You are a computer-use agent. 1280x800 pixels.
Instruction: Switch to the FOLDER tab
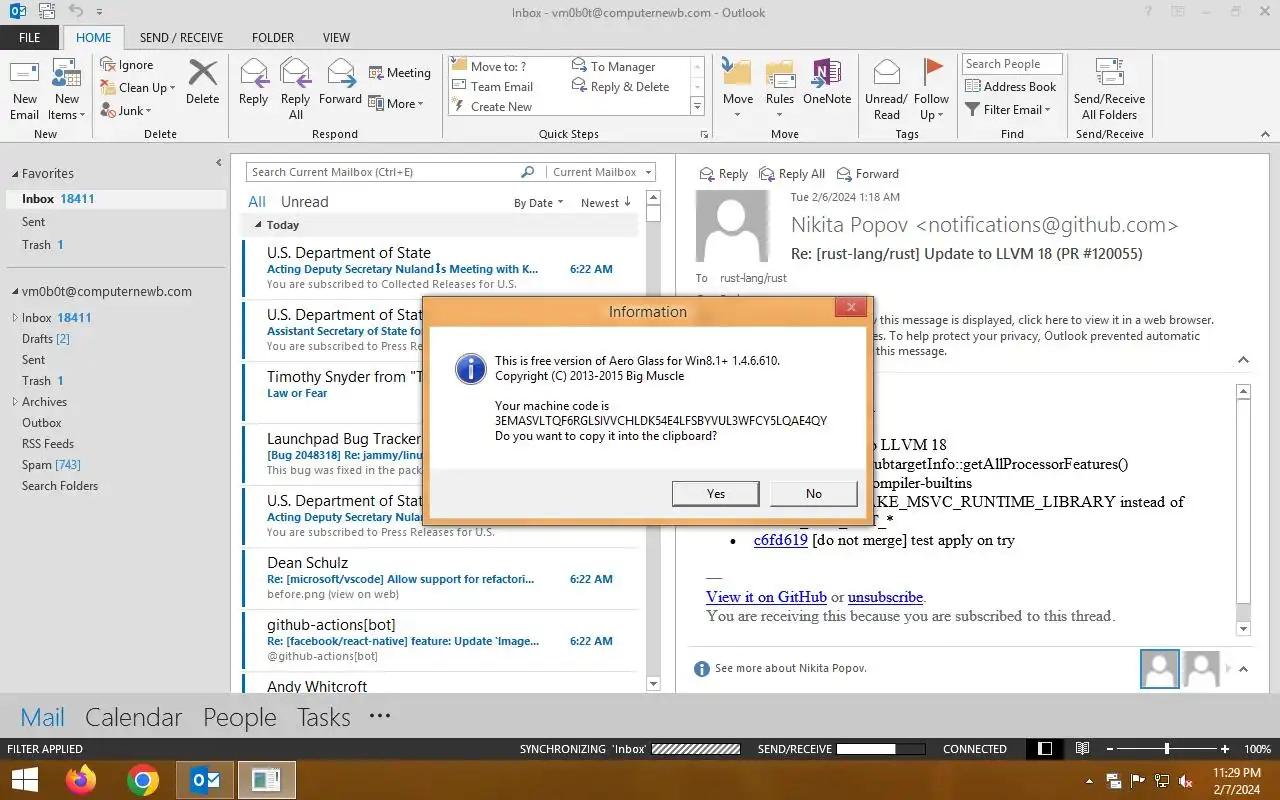(x=273, y=38)
